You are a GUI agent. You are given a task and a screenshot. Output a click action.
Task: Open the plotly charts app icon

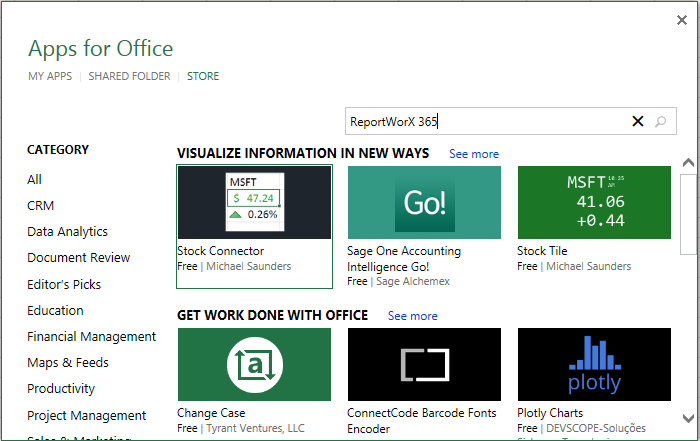pyautogui.click(x=594, y=365)
